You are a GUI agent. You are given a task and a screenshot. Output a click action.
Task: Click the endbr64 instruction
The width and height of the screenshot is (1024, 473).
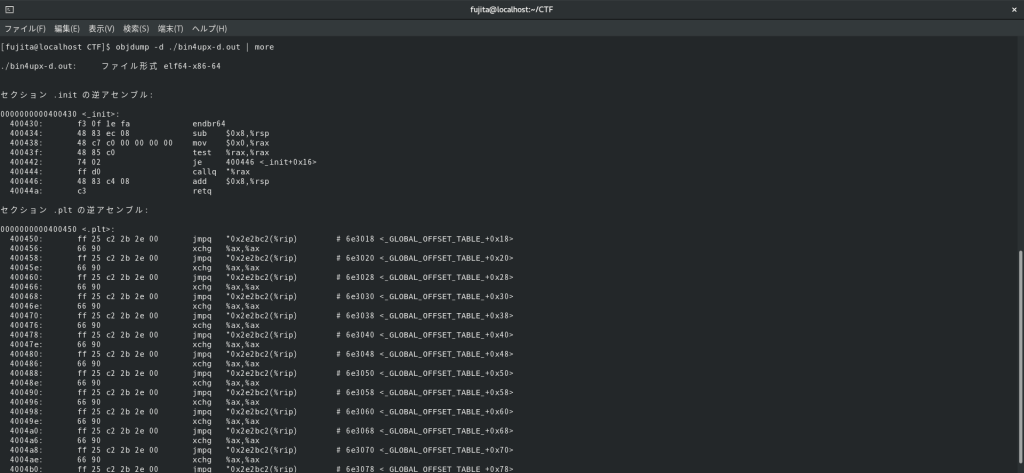tap(209, 124)
